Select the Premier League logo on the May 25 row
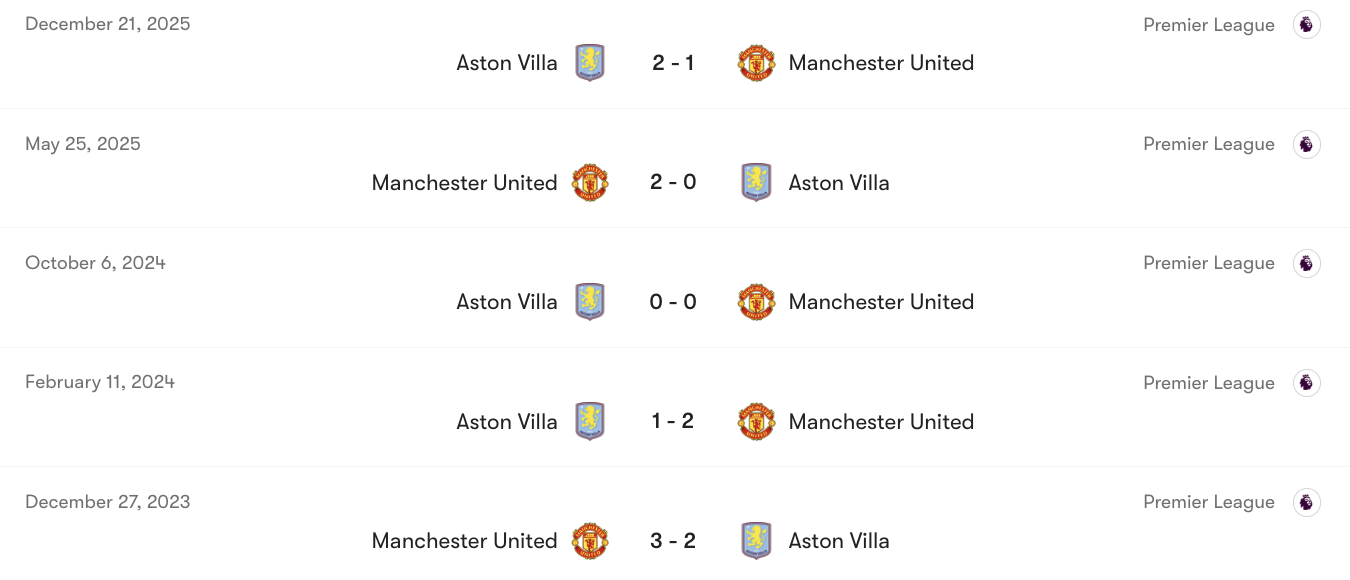1350x580 pixels. [1307, 144]
